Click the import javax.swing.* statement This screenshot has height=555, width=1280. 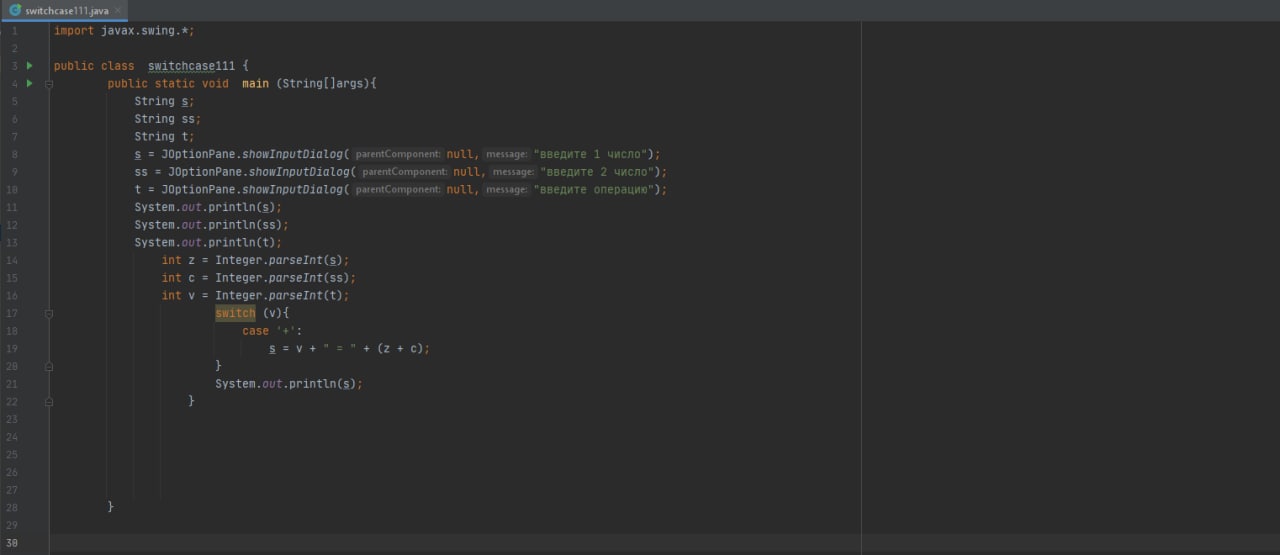124,31
